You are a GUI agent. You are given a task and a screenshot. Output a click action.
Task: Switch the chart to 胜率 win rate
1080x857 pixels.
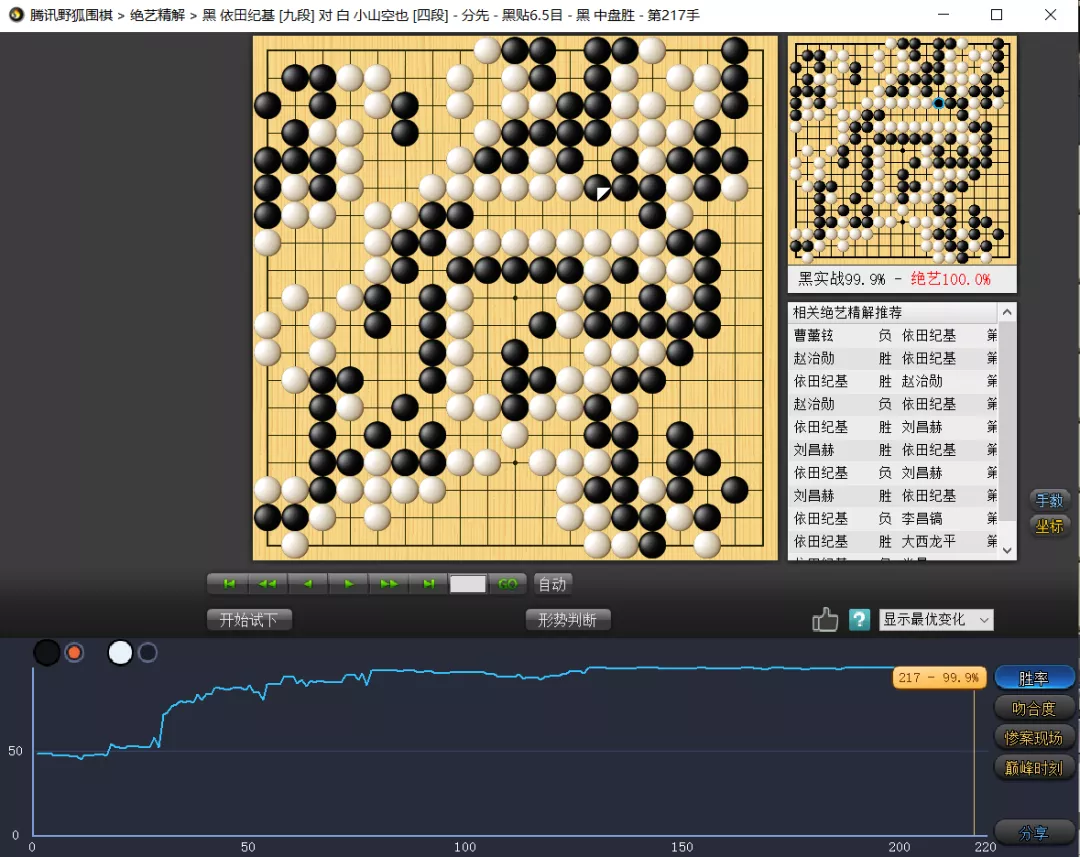coord(1034,678)
